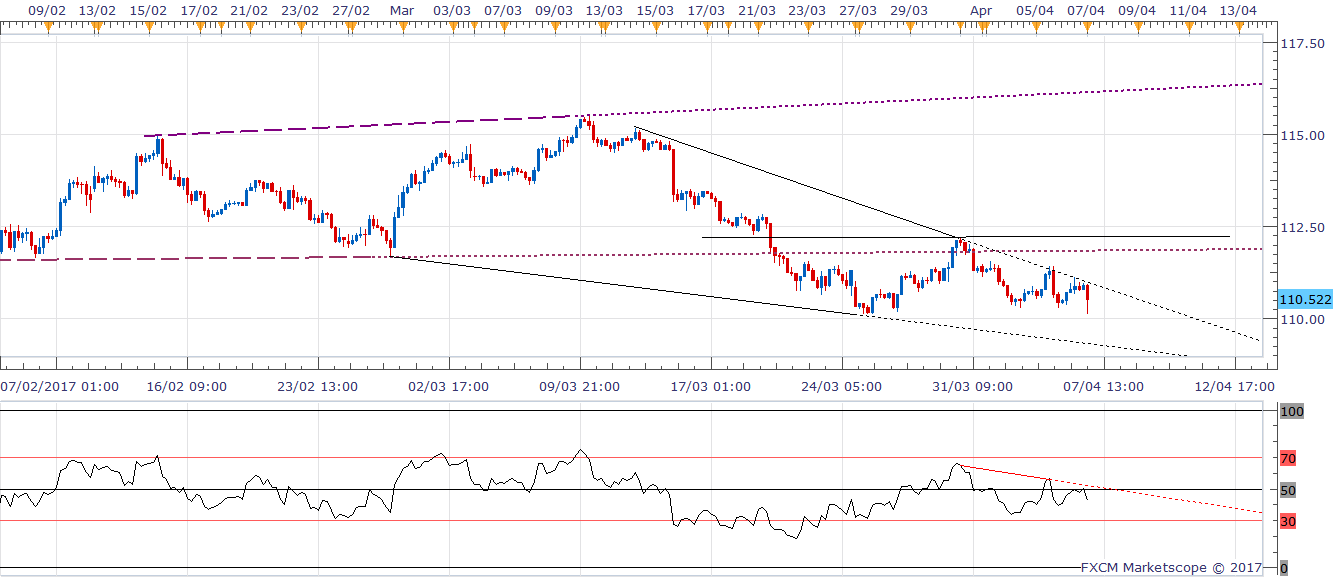This screenshot has width=1343, height=577.
Task: Click the 29/03 date label on top axis
Action: click(909, 9)
